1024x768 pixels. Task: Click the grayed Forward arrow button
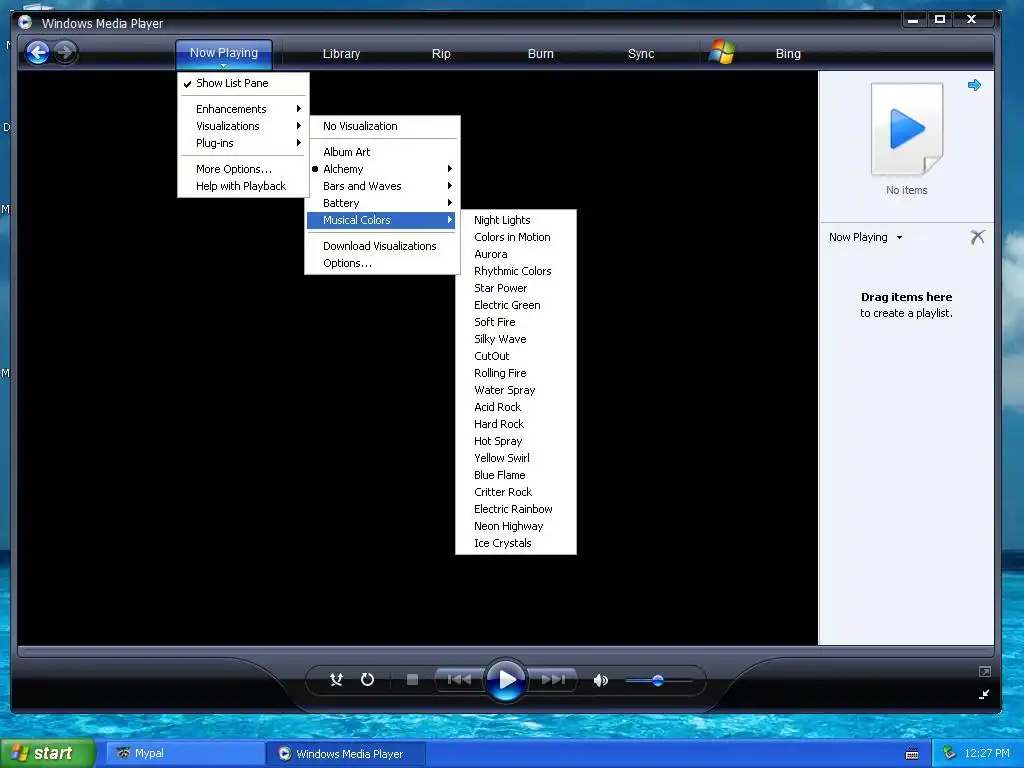pos(65,52)
